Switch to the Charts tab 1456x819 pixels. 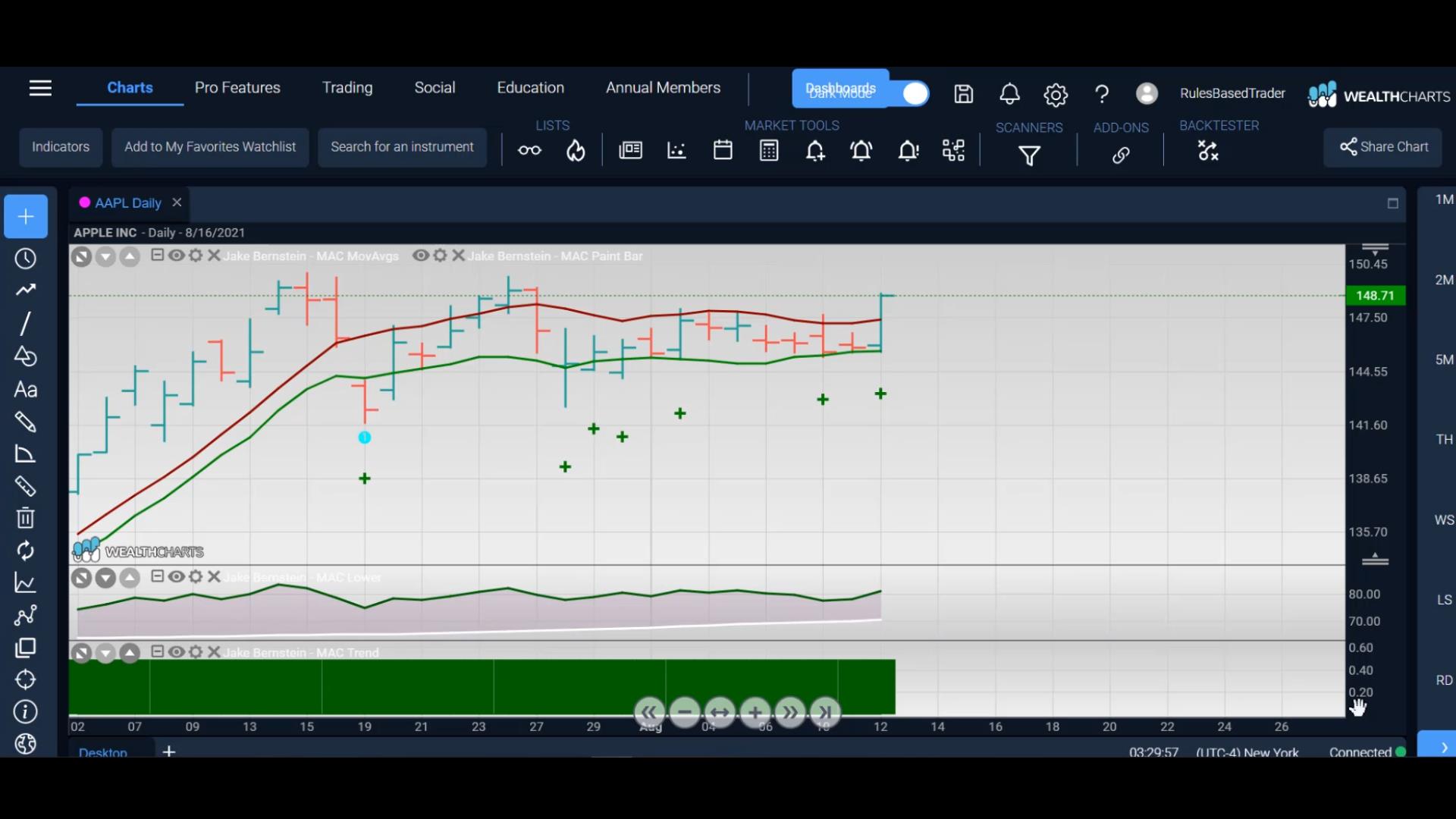pos(130,87)
